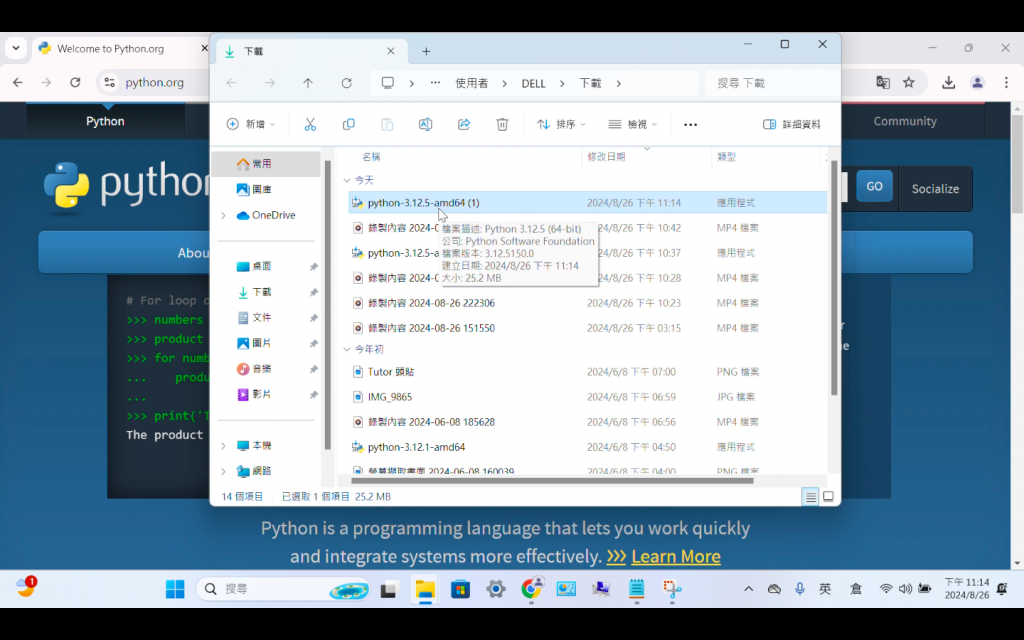Select Python tab on Python.org header
1024x640 pixels.
click(105, 121)
